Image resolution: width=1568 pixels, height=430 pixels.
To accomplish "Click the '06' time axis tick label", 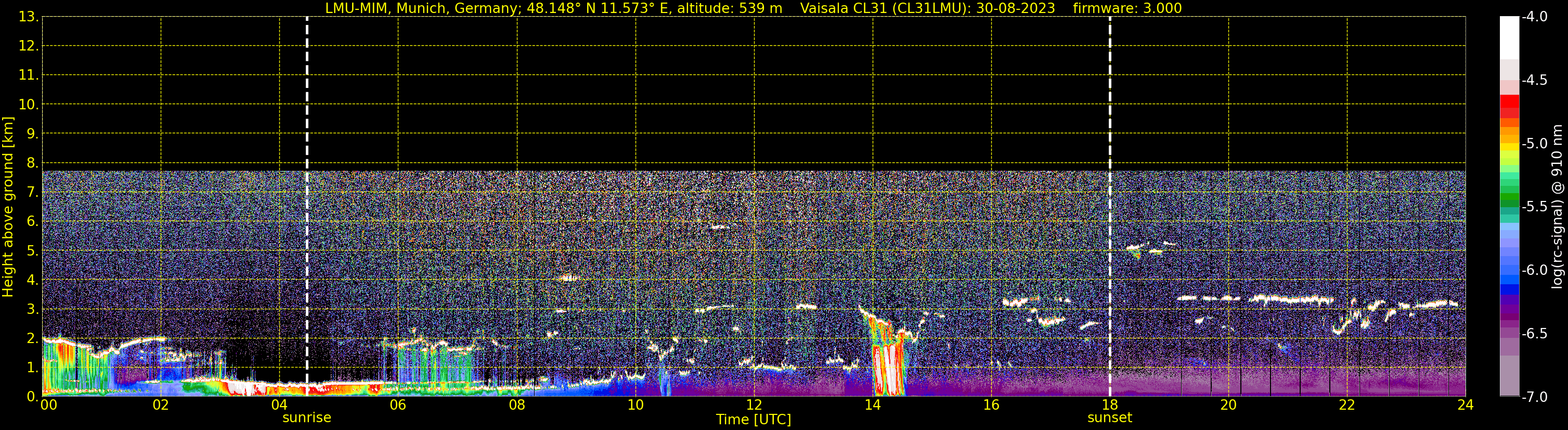I will tap(398, 405).
